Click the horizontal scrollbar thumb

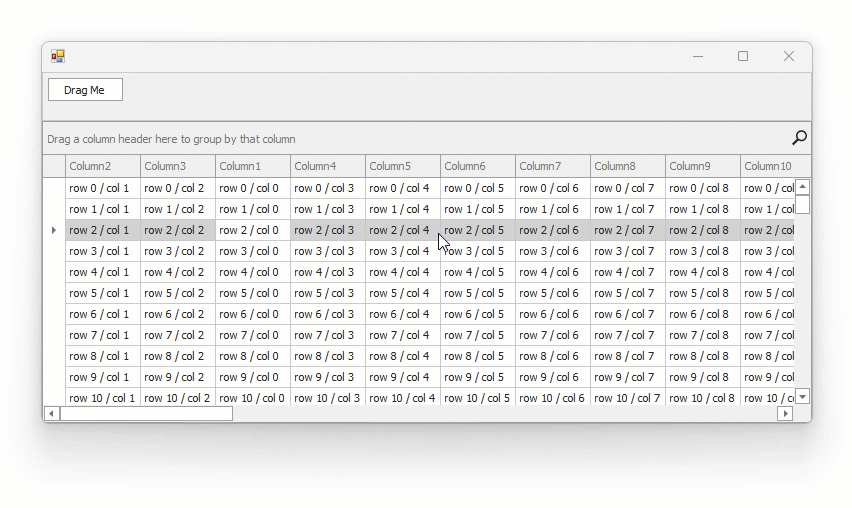point(146,413)
